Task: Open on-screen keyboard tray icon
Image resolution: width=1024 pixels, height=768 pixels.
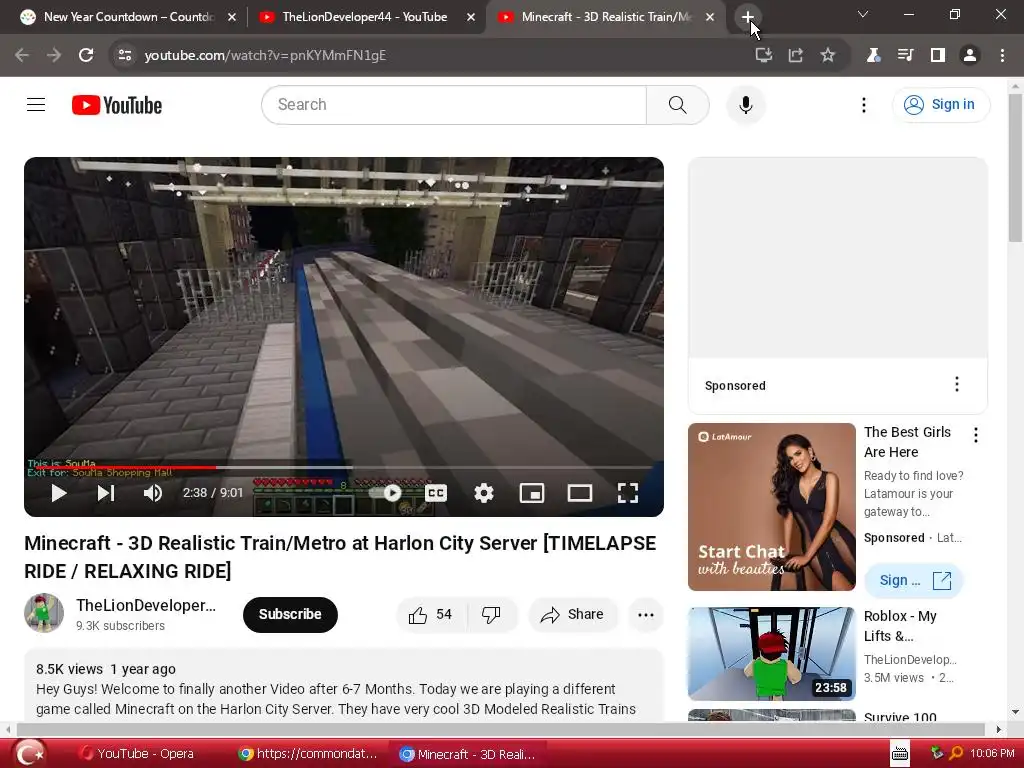Action: (x=899, y=754)
